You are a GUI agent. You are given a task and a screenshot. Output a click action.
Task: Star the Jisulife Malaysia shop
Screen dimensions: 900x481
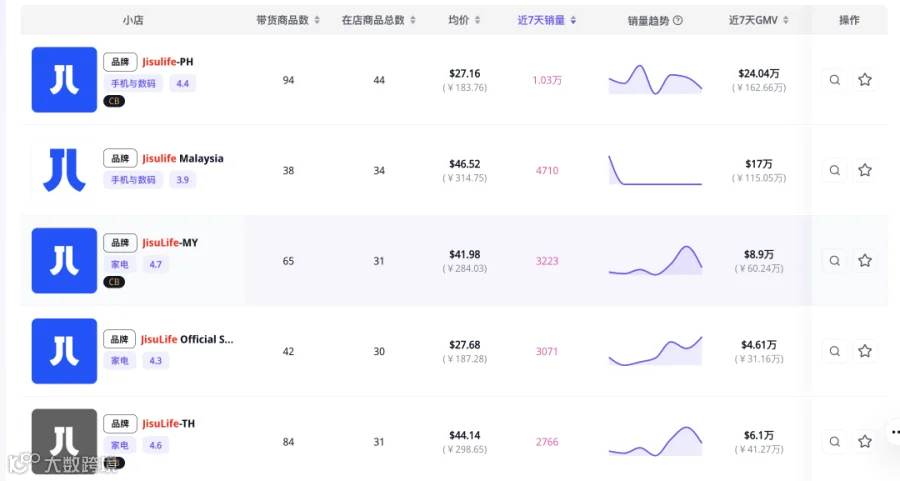(x=865, y=170)
